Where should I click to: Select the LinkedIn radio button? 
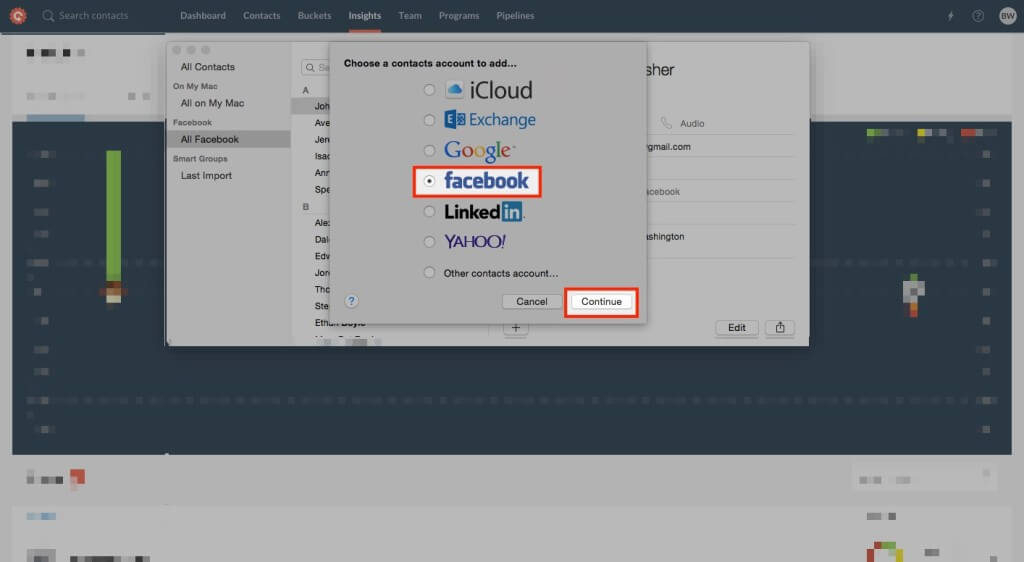click(x=429, y=212)
